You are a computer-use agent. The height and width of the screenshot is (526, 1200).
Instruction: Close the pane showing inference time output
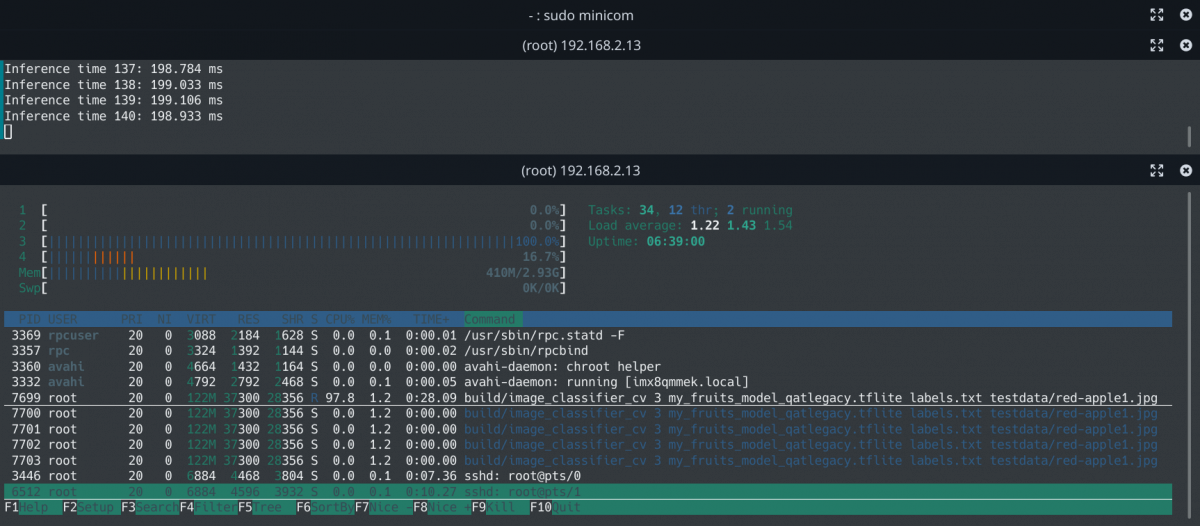click(x=1185, y=45)
